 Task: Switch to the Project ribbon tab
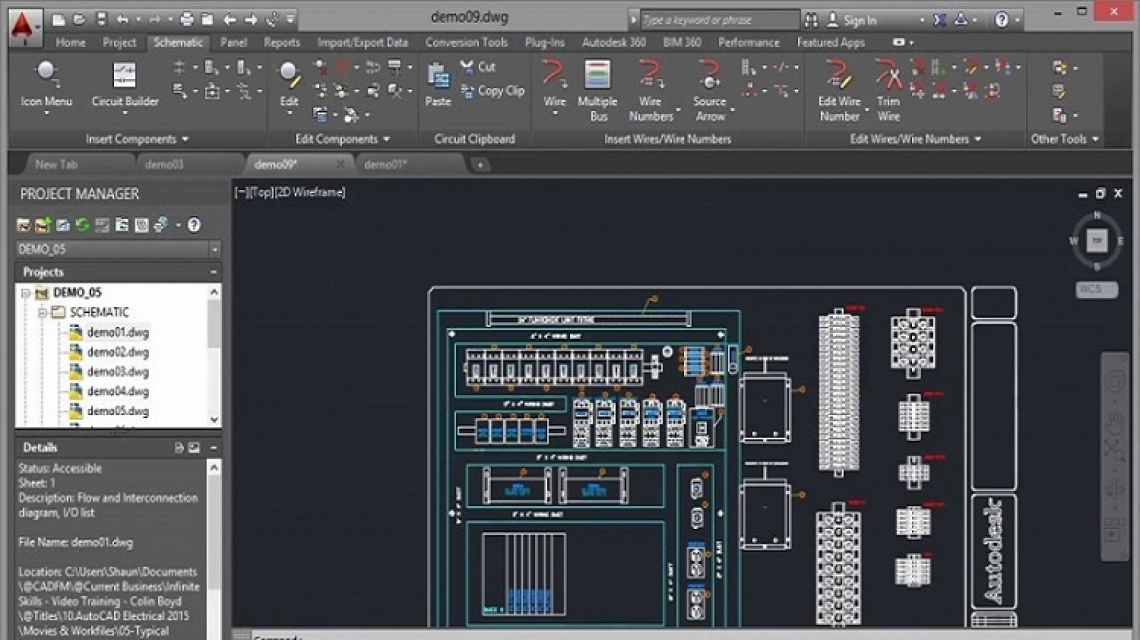click(x=119, y=42)
